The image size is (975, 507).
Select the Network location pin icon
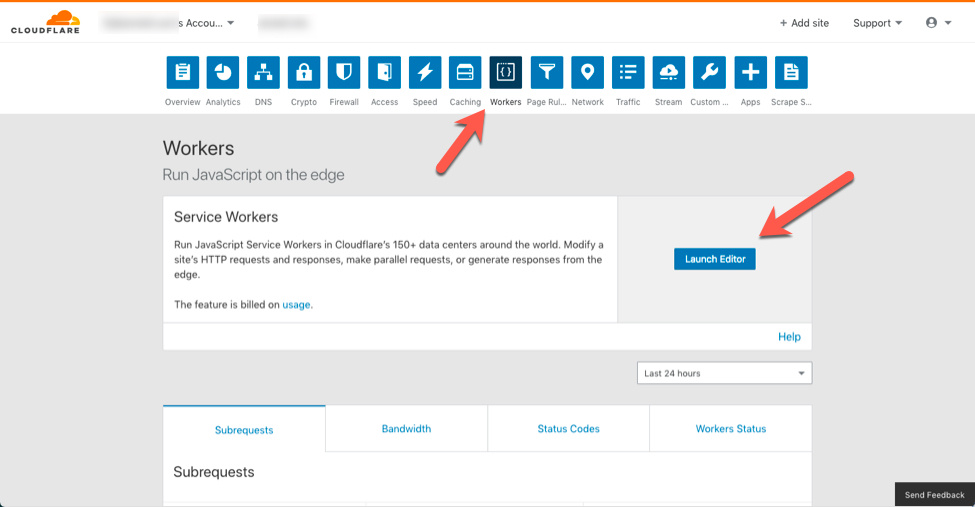(x=587, y=73)
